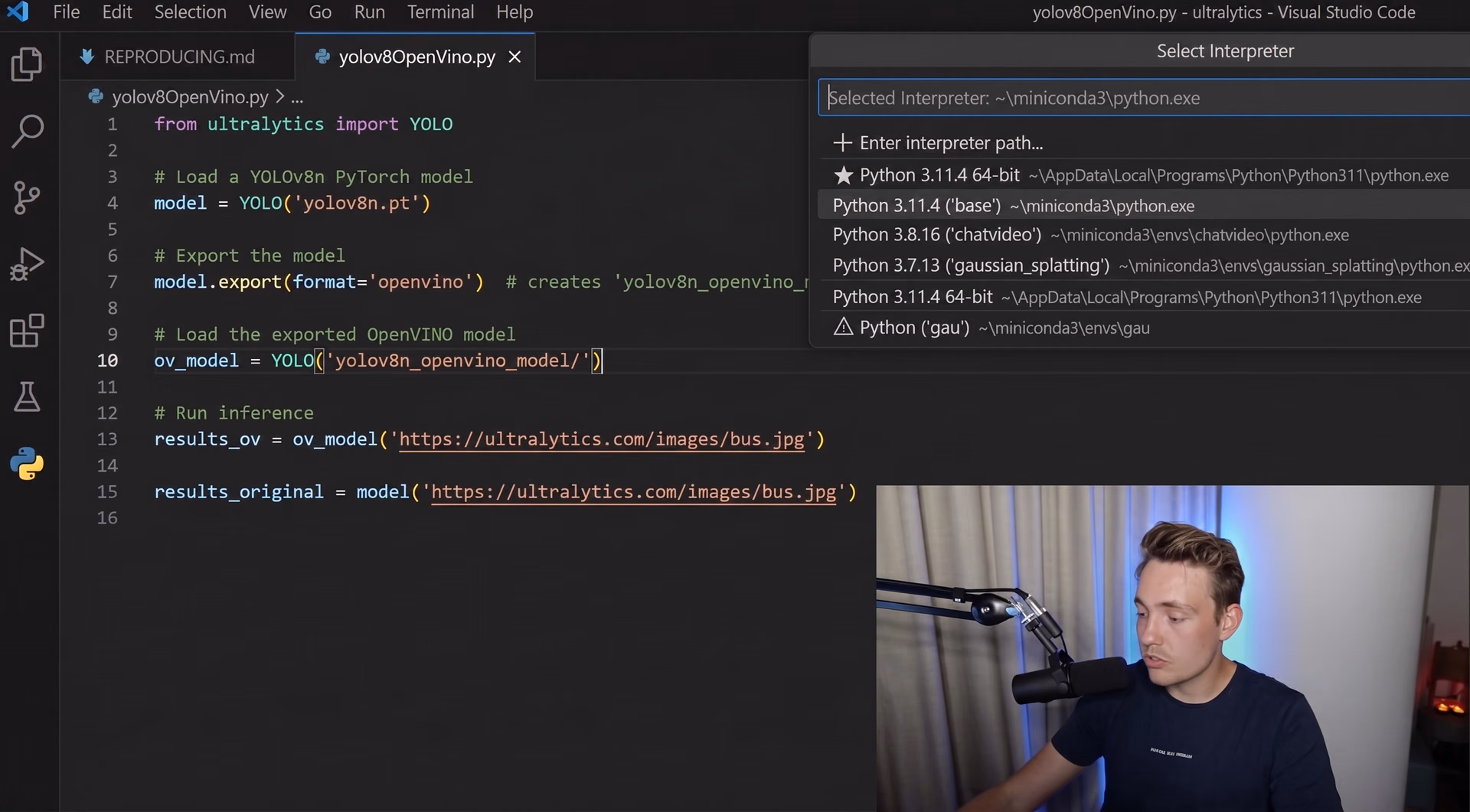The width and height of the screenshot is (1470, 812).
Task: Click line number 10 in the gutter
Action: 107,360
